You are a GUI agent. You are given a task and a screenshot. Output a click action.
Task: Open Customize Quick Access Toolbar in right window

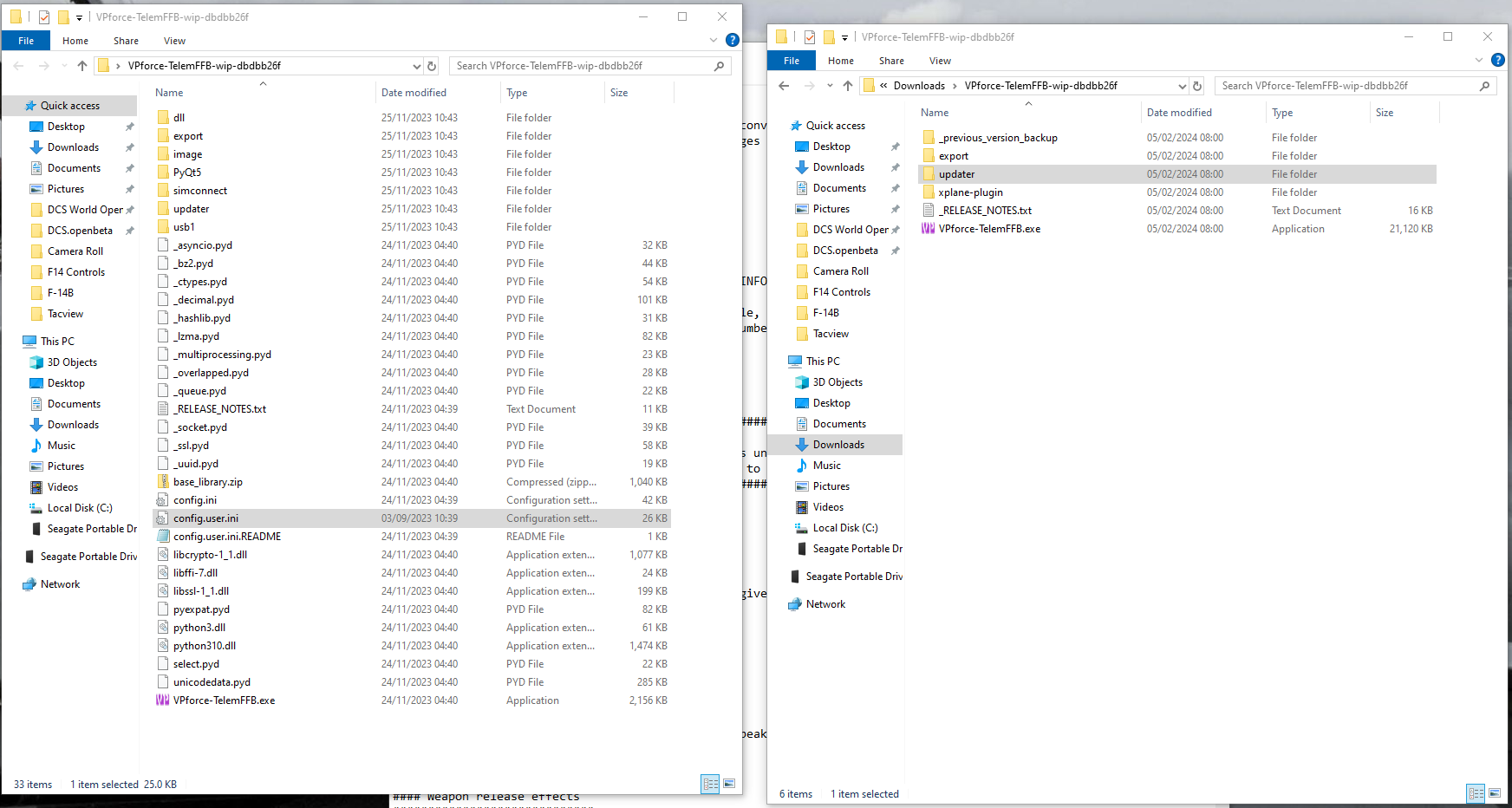(844, 37)
